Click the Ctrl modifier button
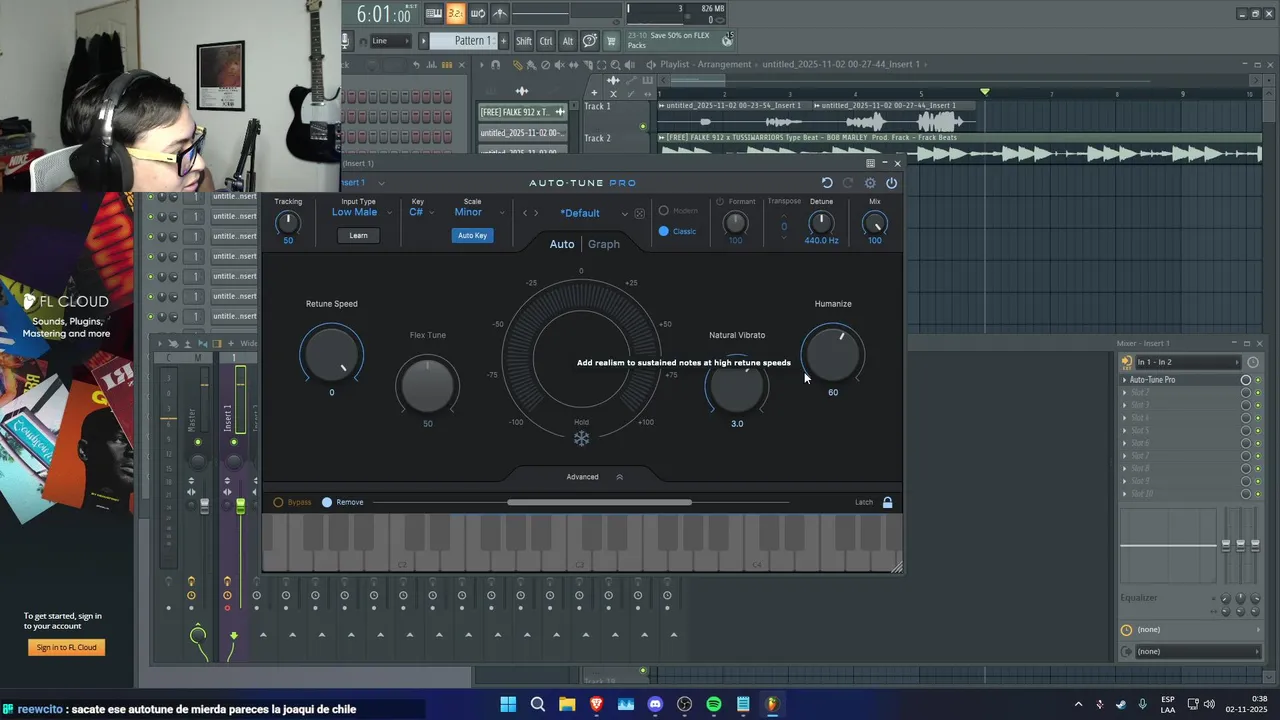 click(x=546, y=41)
